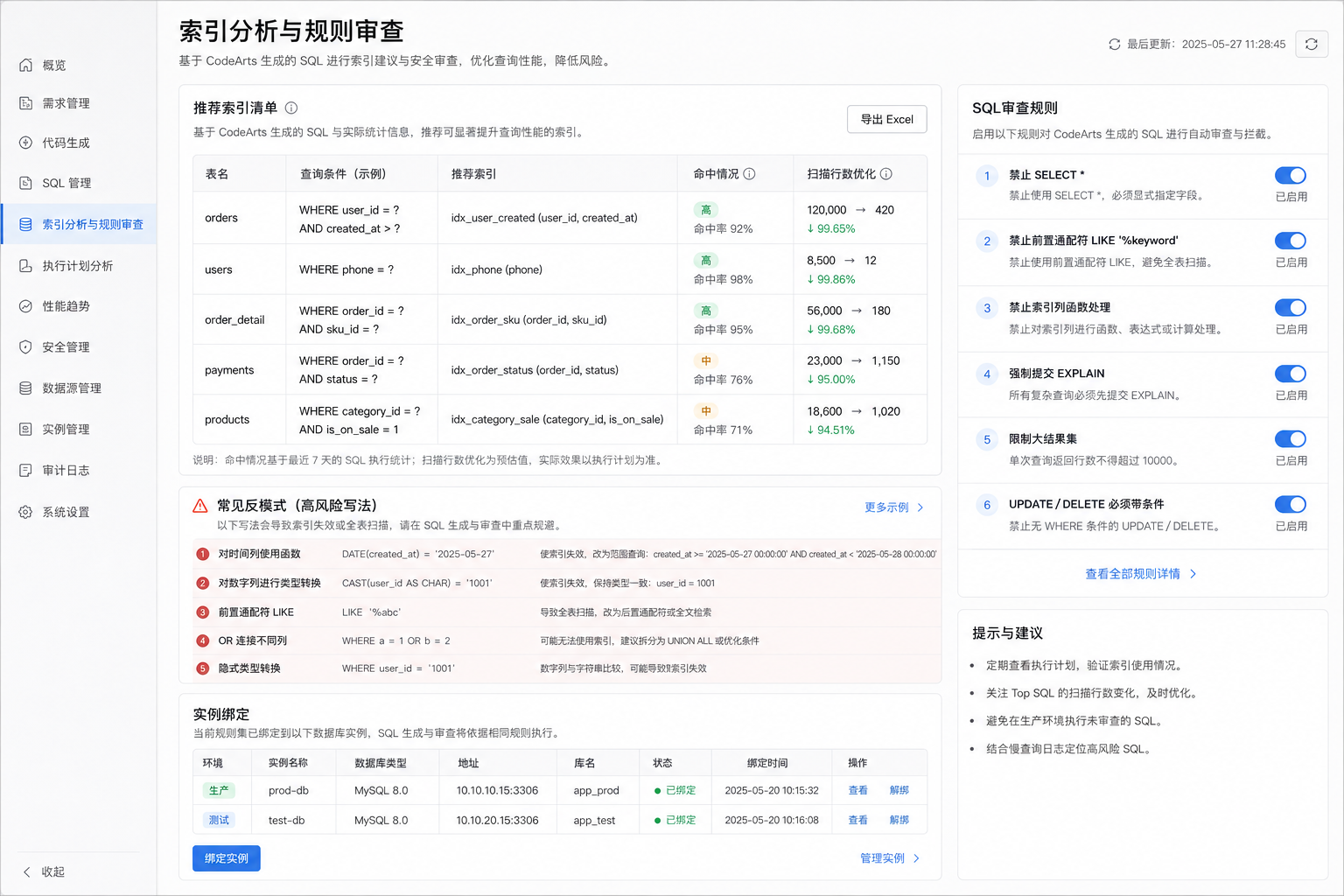Click red badge 3 for 前置通配符 LIKE
This screenshot has width=1344, height=896.
203,612
